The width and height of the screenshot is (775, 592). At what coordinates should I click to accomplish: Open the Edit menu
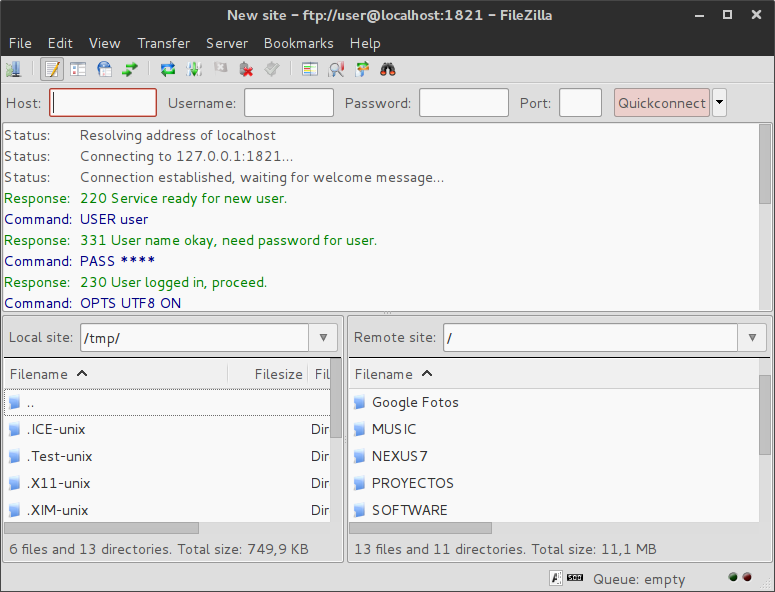tap(60, 43)
